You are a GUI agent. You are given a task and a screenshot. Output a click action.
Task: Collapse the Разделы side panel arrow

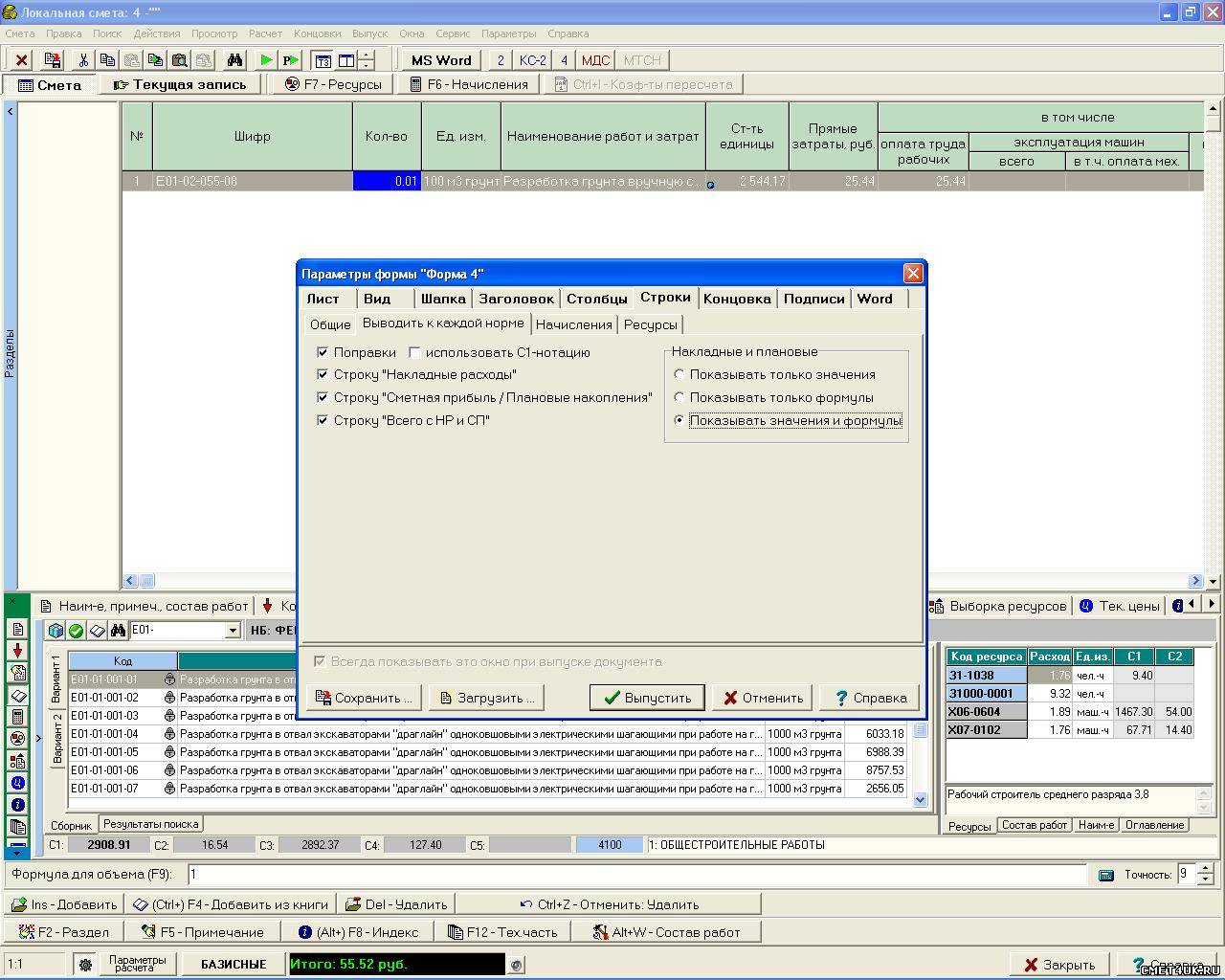pyautogui.click(x=11, y=111)
